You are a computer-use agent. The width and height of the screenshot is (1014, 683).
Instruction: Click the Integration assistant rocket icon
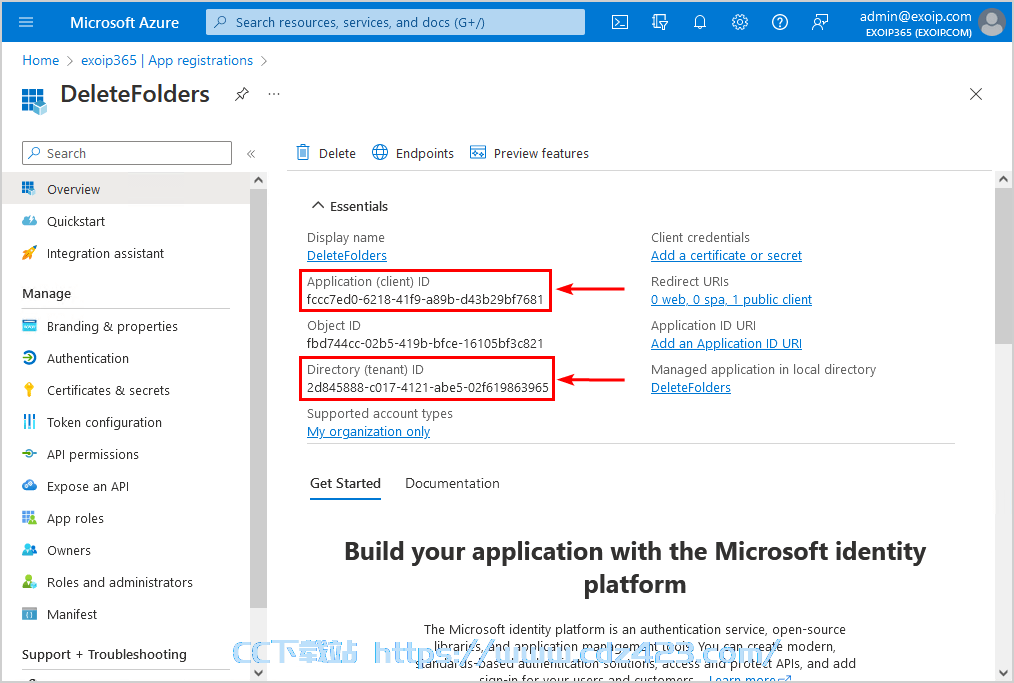click(x=29, y=253)
